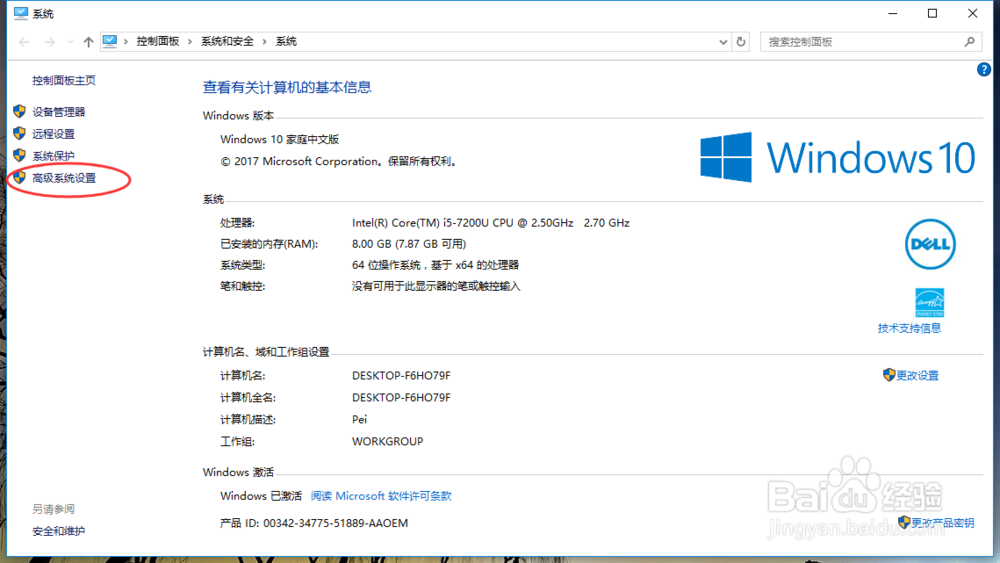The width and height of the screenshot is (1000, 563).
Task: Select 系统 breadcrumb in address bar
Action: pyautogui.click(x=286, y=41)
